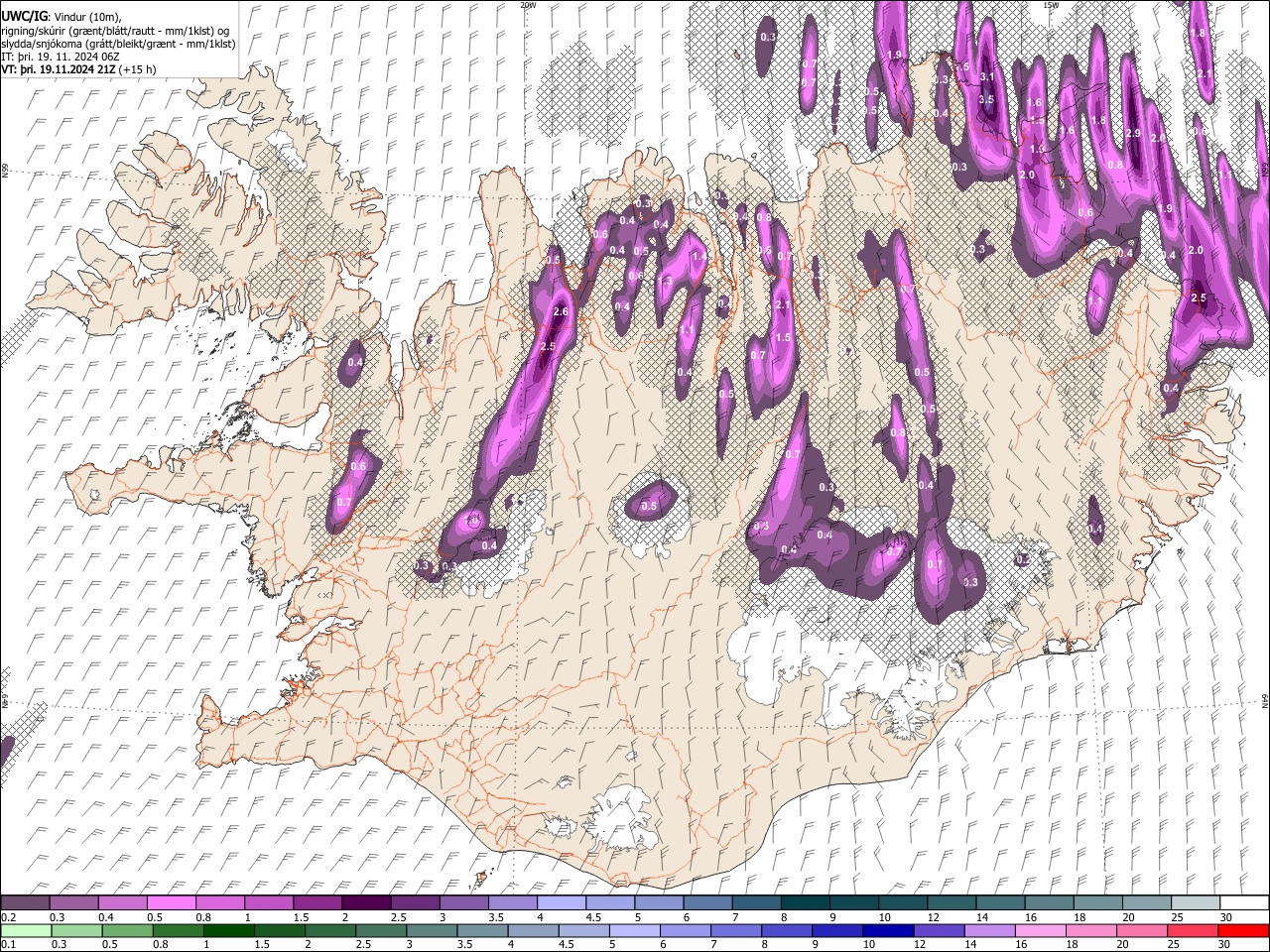Click the '0.1' label under the lower rain scale
This screenshot has width=1270, height=952.
pos(7,945)
